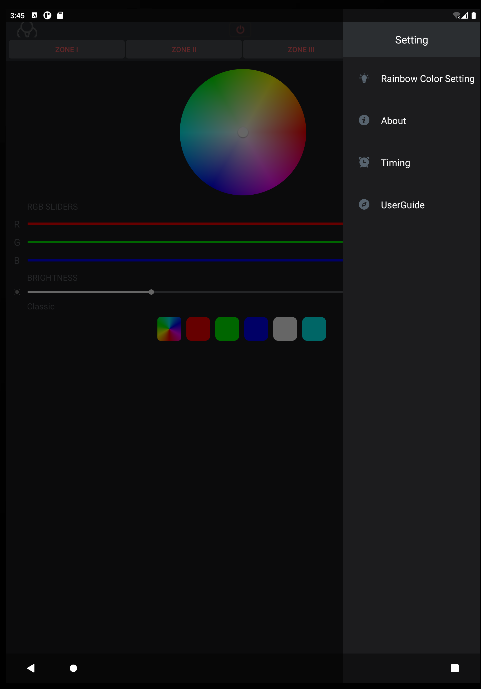Open the Timing menu entry
Viewport: 481px width, 689px height.
point(412,162)
